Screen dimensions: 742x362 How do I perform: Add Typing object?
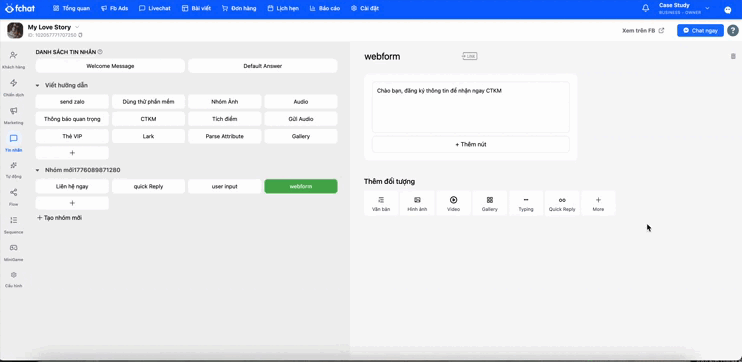click(x=526, y=203)
